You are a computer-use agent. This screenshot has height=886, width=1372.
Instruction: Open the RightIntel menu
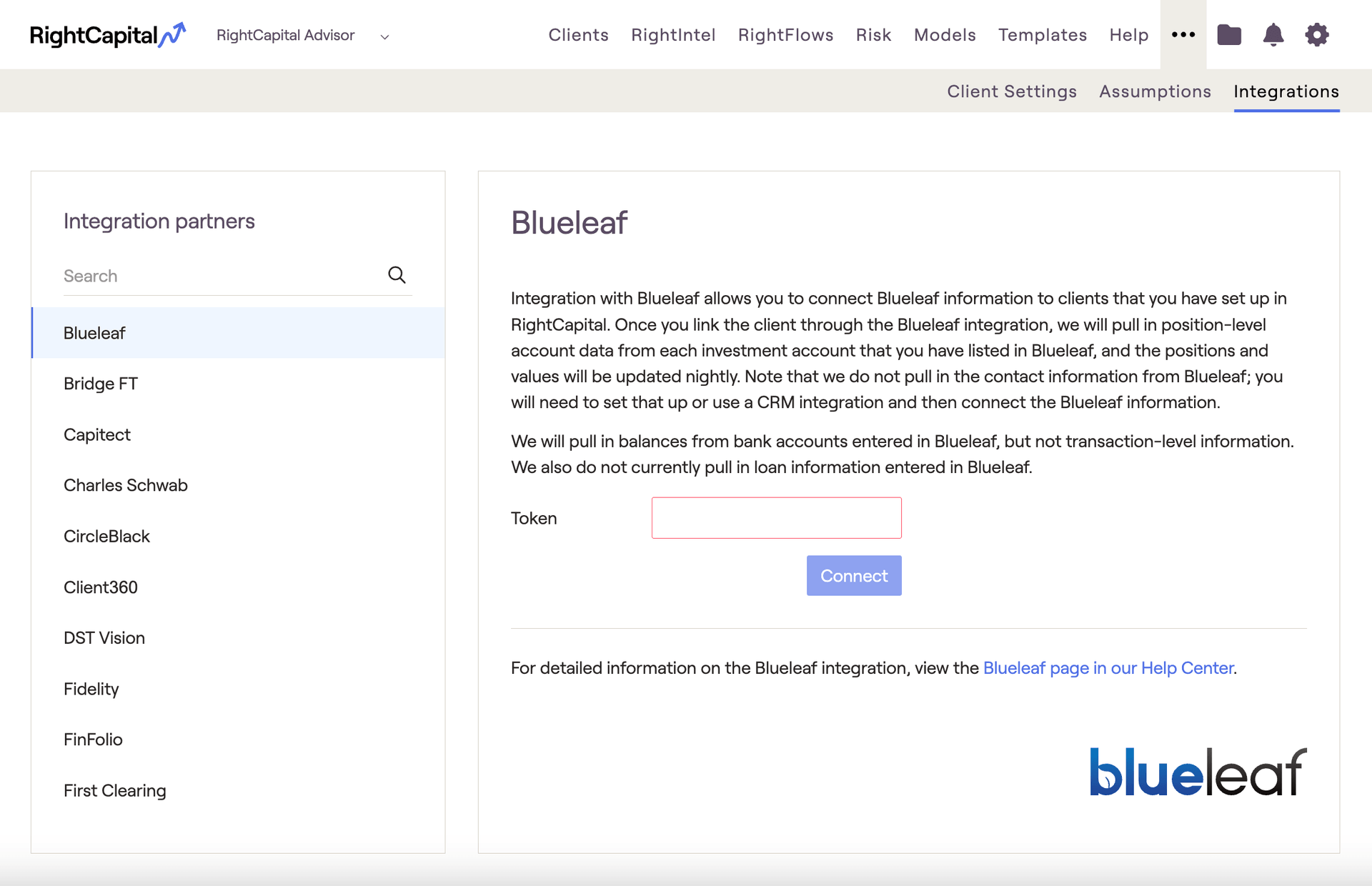tap(673, 35)
